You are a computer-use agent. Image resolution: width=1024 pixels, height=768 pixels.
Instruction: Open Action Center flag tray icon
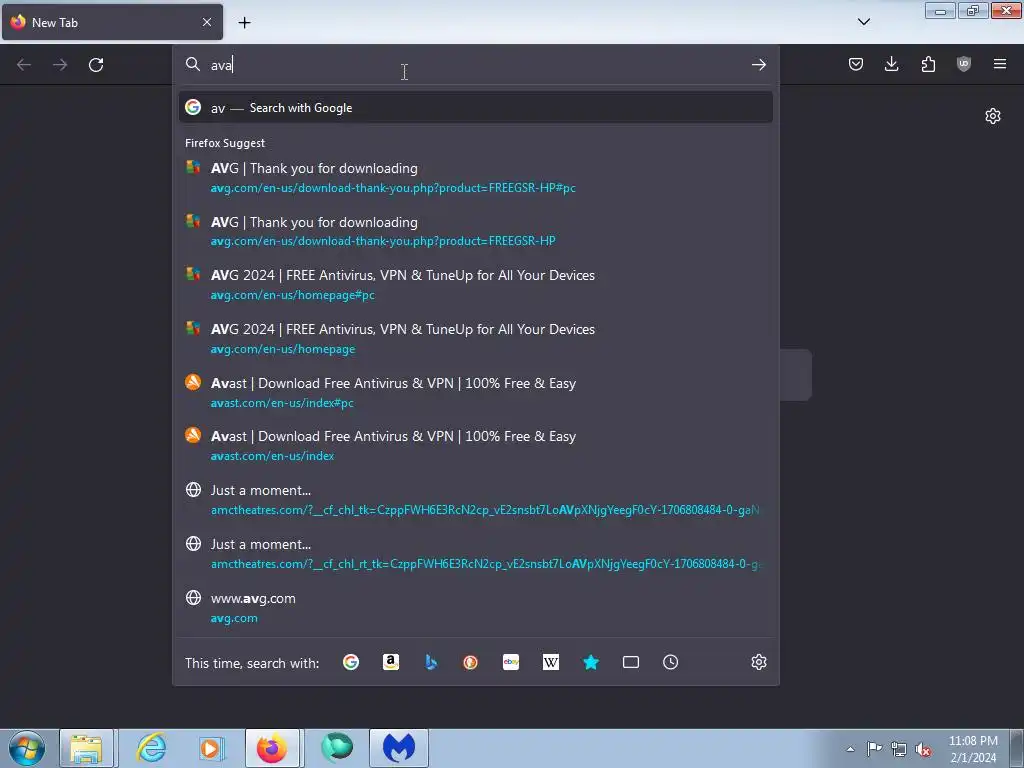(874, 749)
